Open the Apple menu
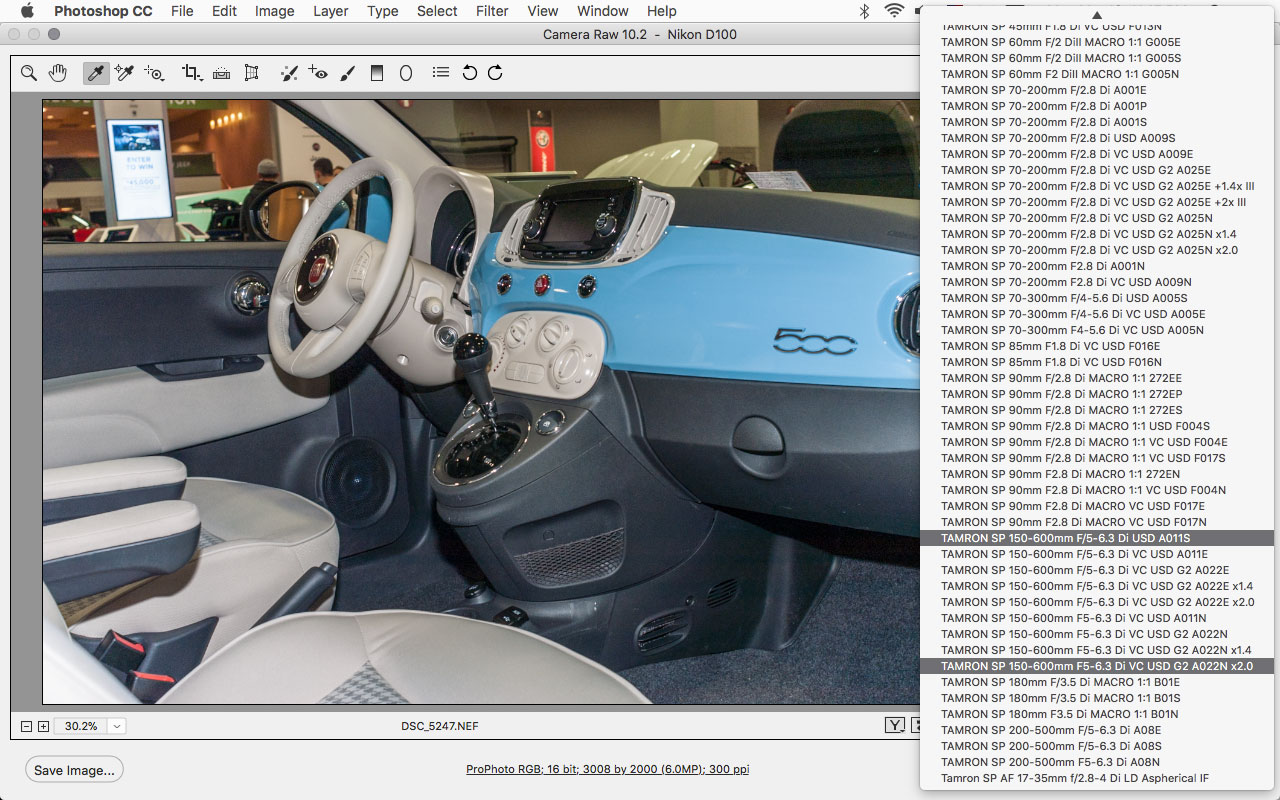 pyautogui.click(x=27, y=11)
